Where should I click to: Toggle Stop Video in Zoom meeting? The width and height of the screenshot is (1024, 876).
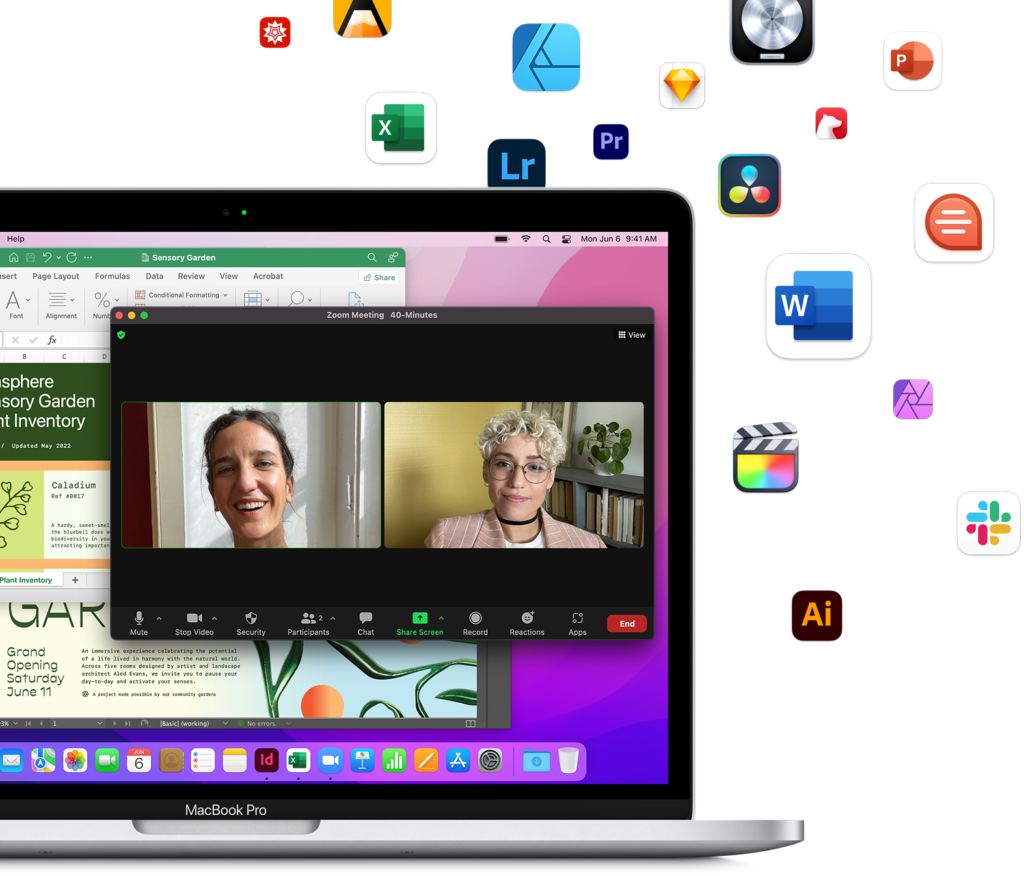click(194, 623)
